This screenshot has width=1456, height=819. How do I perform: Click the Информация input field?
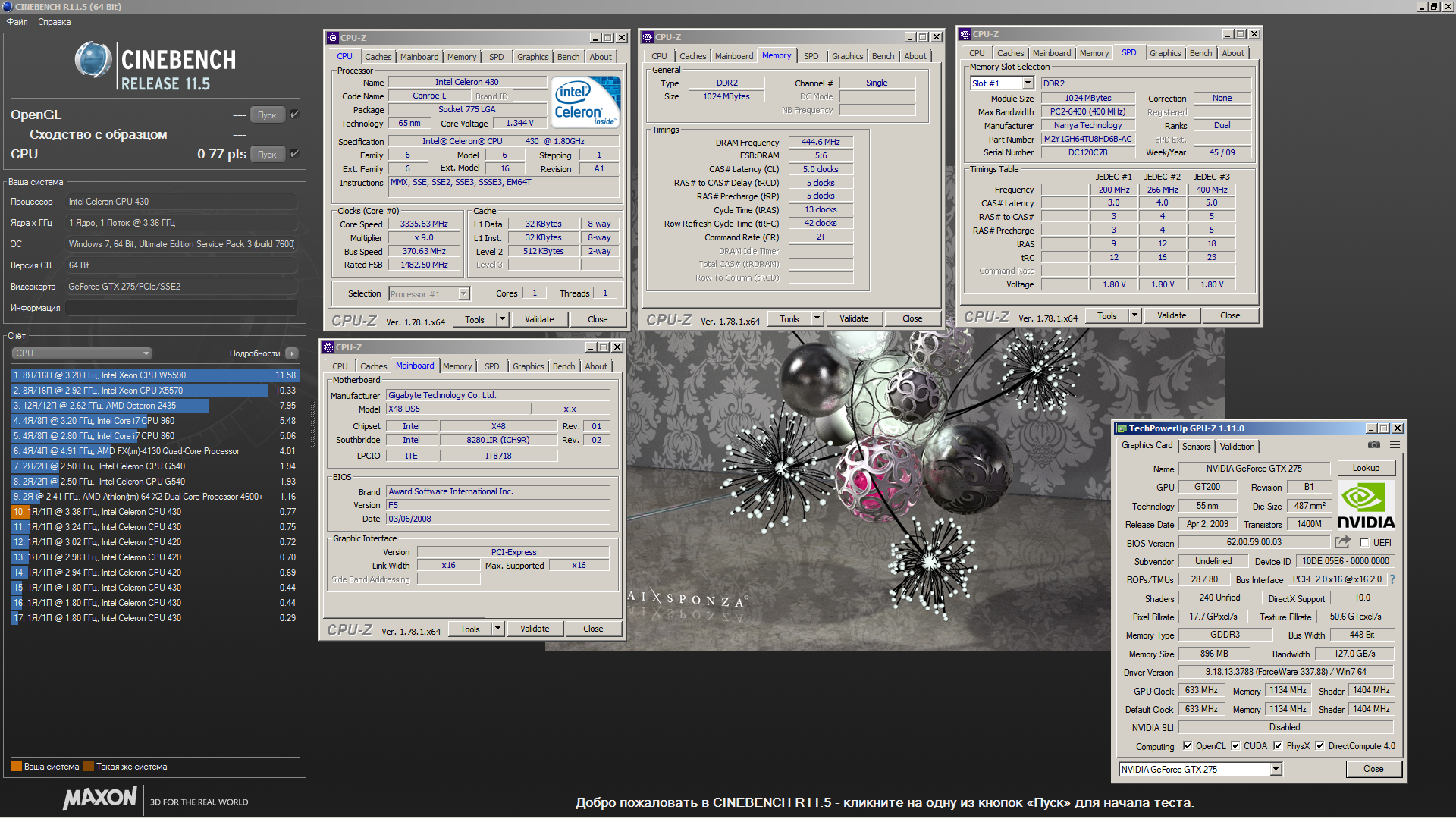coord(181,308)
